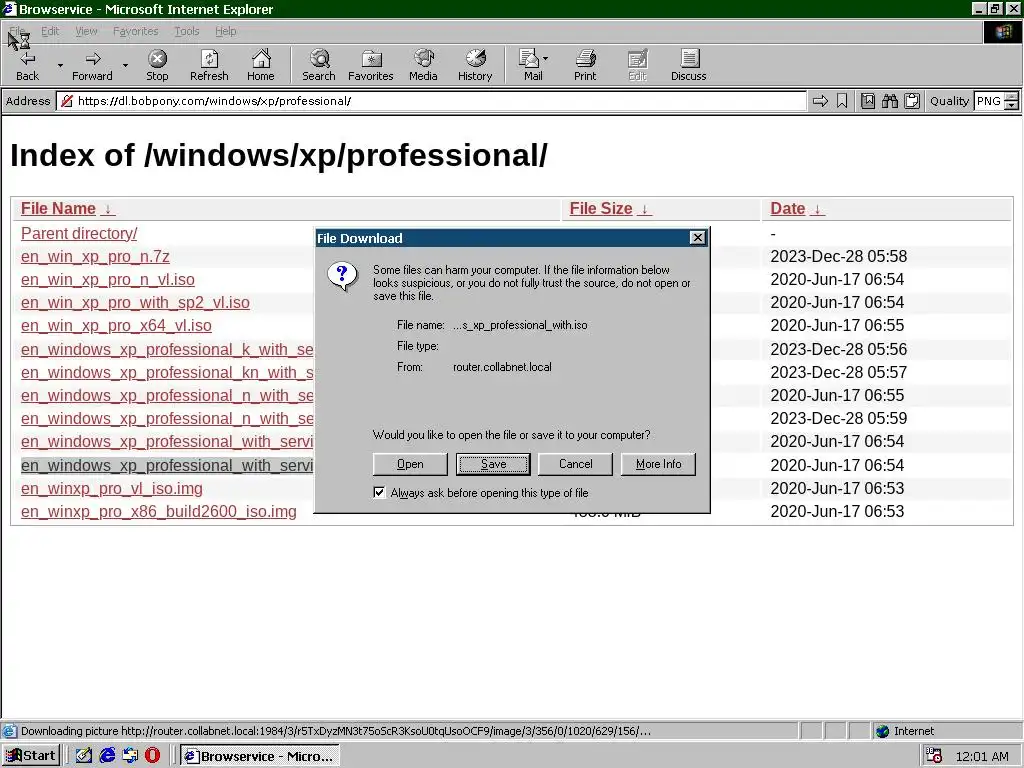
Task: Download en_win_xp_pro_x64_vl.iso
Action: (x=116, y=325)
